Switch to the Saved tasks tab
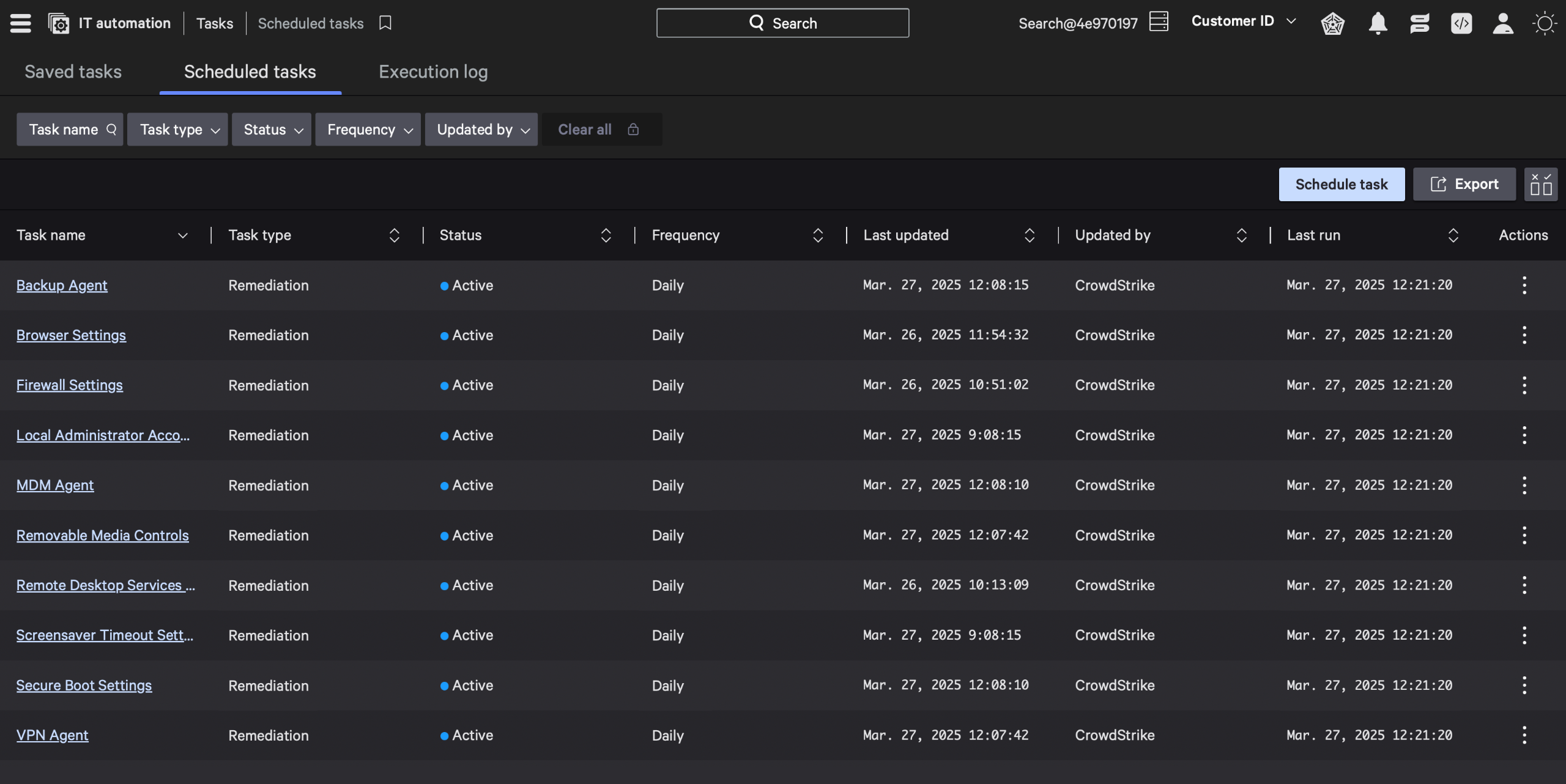This screenshot has width=1566, height=784. [x=73, y=72]
